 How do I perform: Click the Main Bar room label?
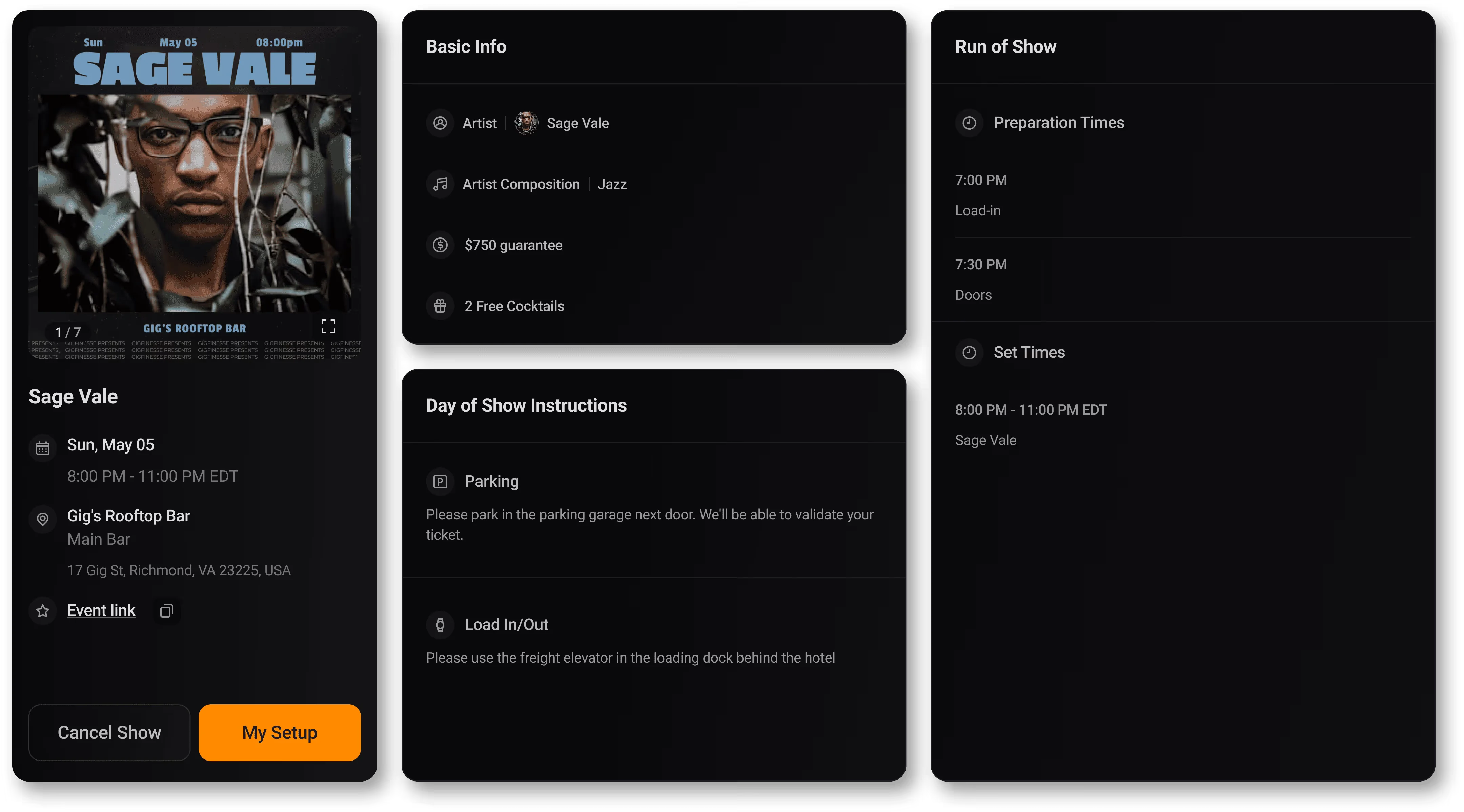click(x=98, y=539)
